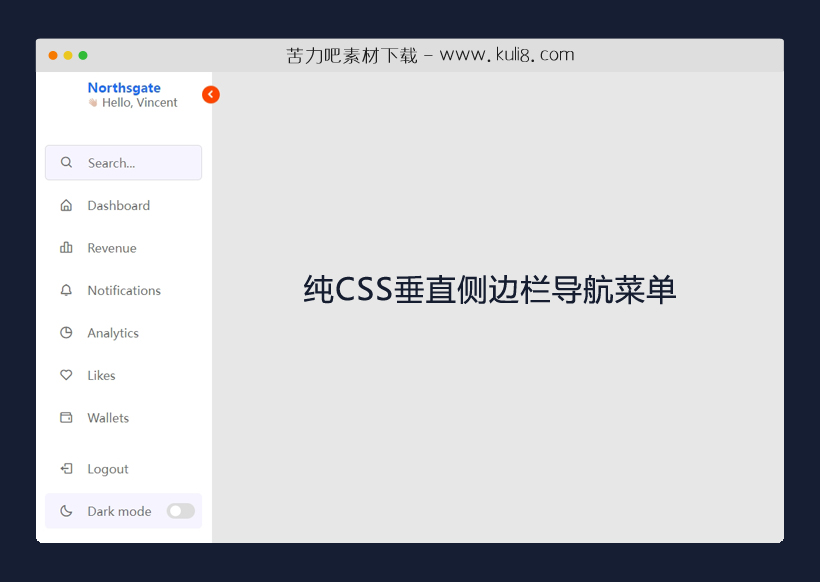Select the Dashboard menu item
820x582 pixels.
click(120, 205)
